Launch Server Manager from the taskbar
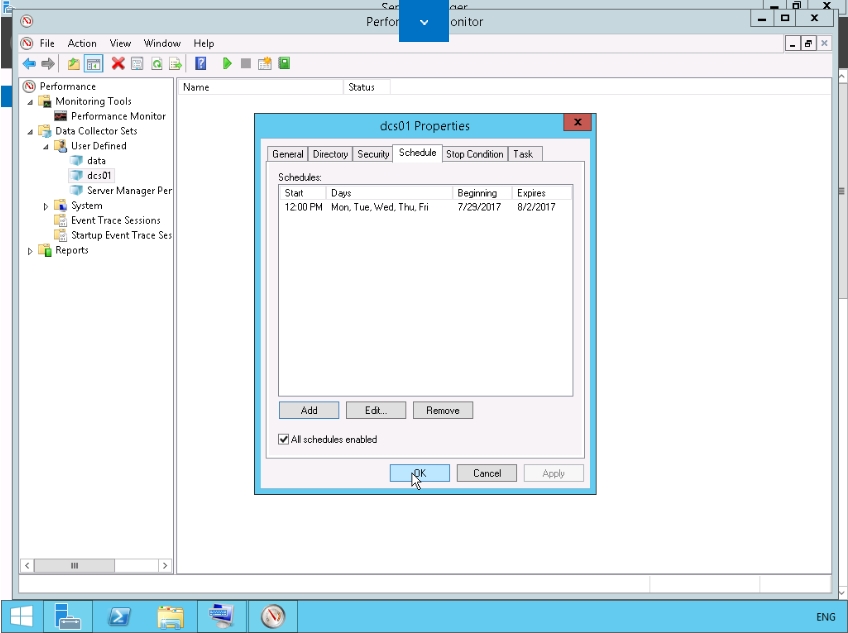Image resolution: width=848 pixels, height=633 pixels. coord(67,616)
